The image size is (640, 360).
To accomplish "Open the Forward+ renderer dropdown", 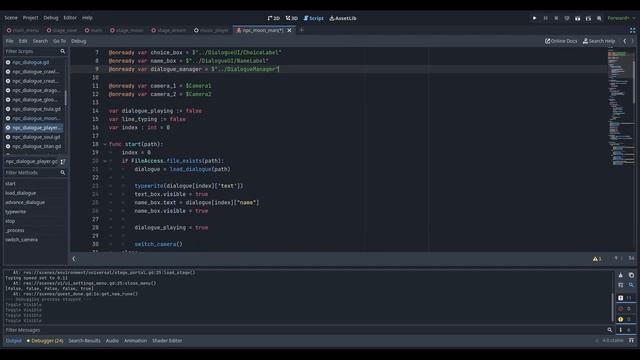I will [621, 18].
